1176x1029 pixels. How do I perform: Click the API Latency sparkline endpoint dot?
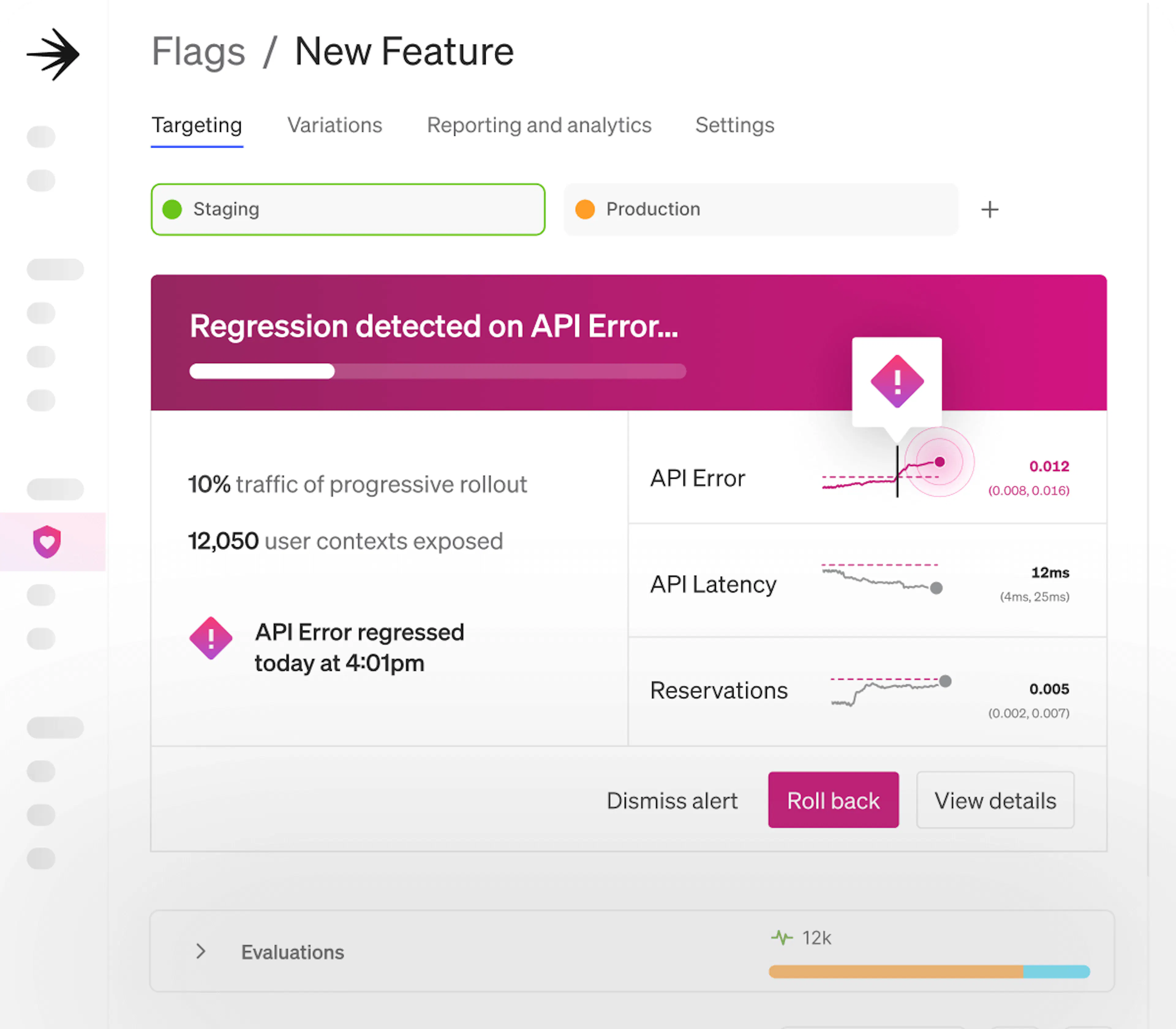[x=936, y=588]
